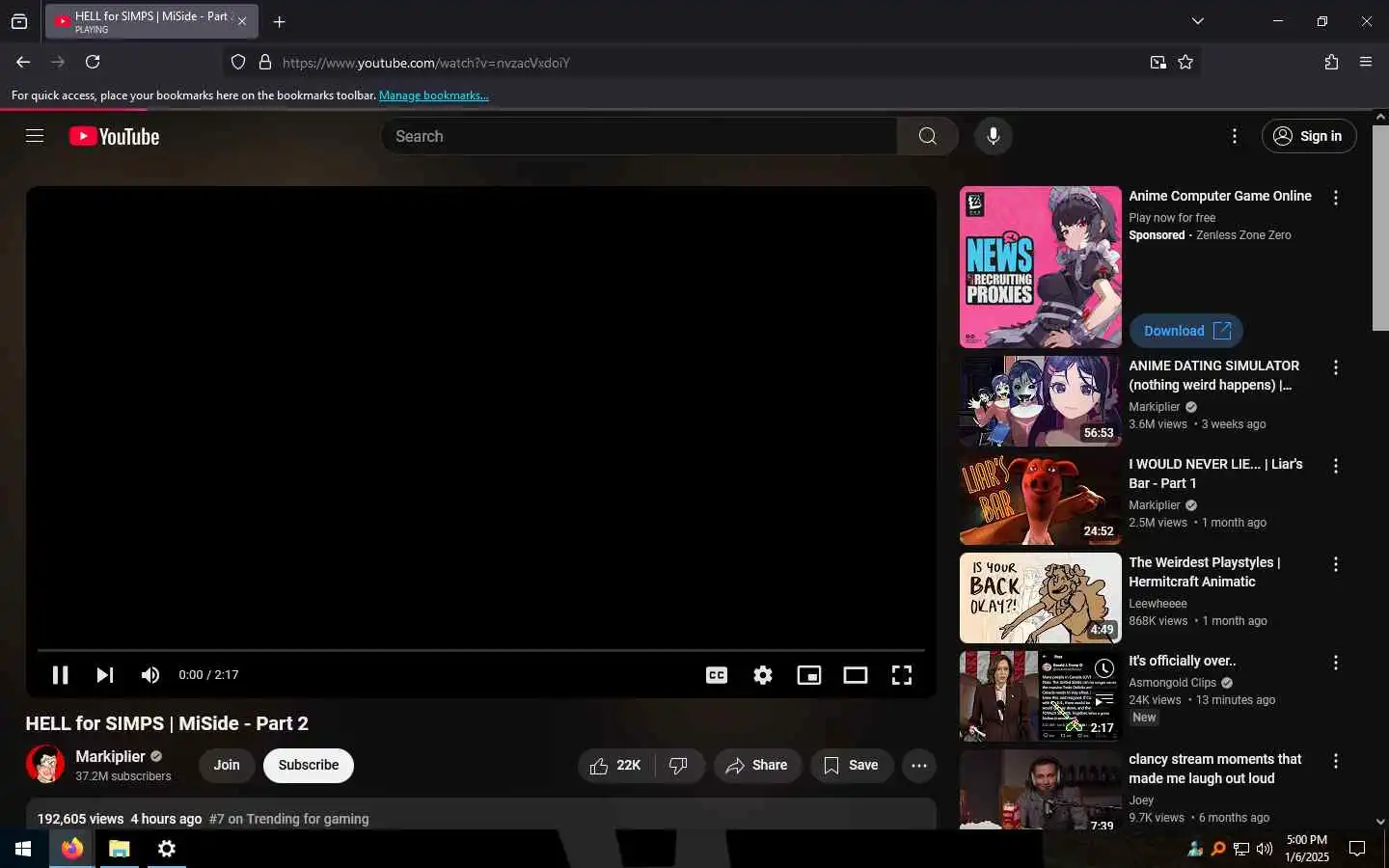This screenshot has width=1389, height=868.
Task: Open the YouTube guide hamburger menu
Action: coord(35,136)
